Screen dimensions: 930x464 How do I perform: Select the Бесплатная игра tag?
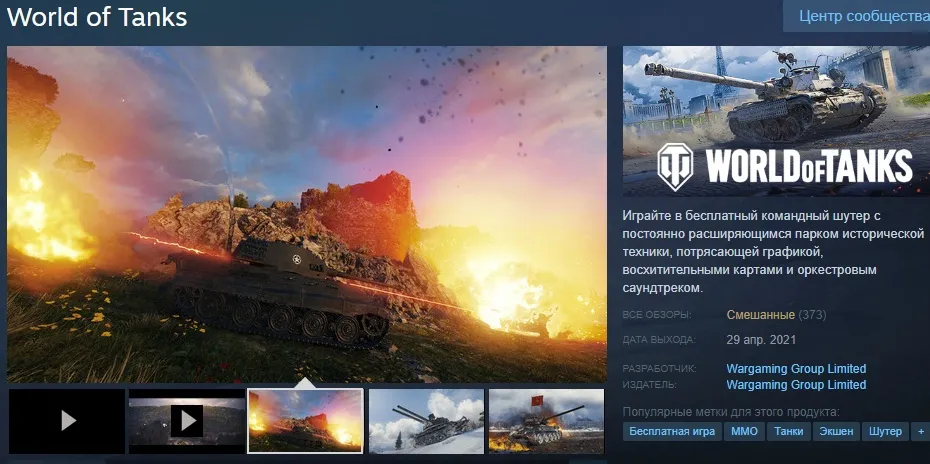click(672, 431)
